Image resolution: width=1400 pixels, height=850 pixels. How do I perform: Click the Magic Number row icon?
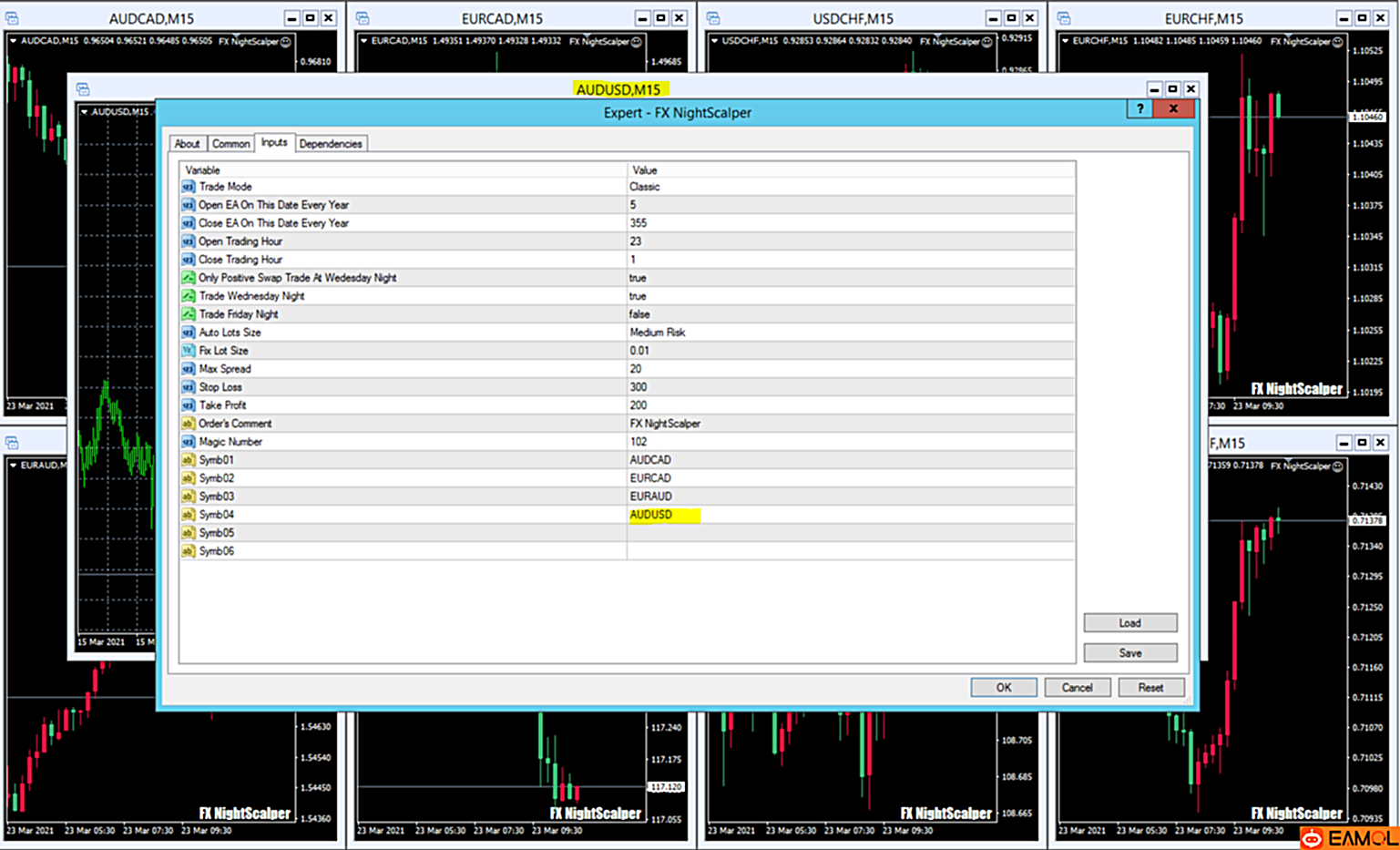(189, 442)
